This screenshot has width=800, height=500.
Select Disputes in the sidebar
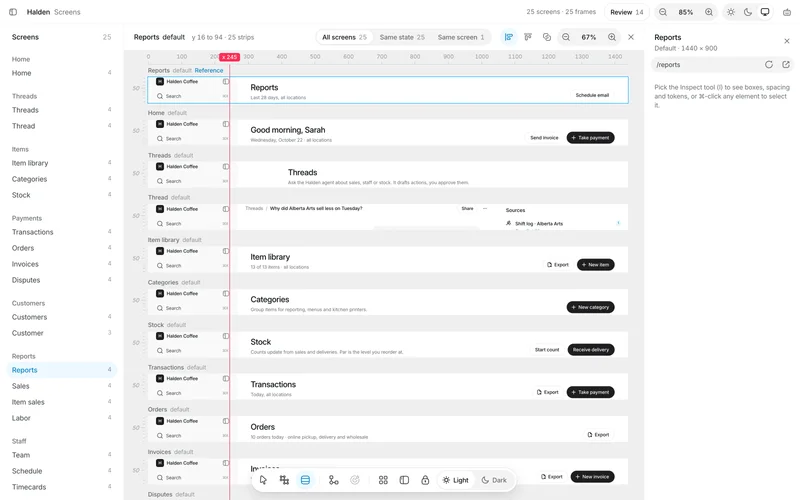[x=61, y=280]
